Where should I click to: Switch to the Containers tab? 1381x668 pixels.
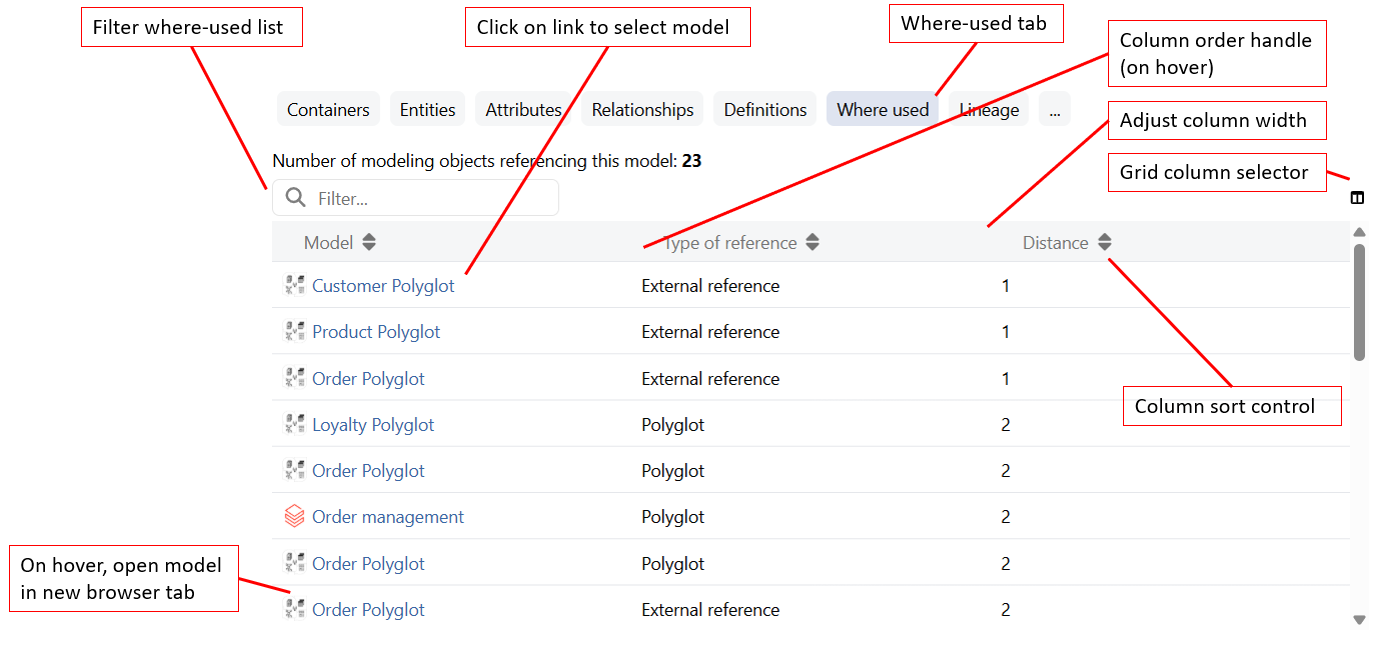click(x=328, y=110)
